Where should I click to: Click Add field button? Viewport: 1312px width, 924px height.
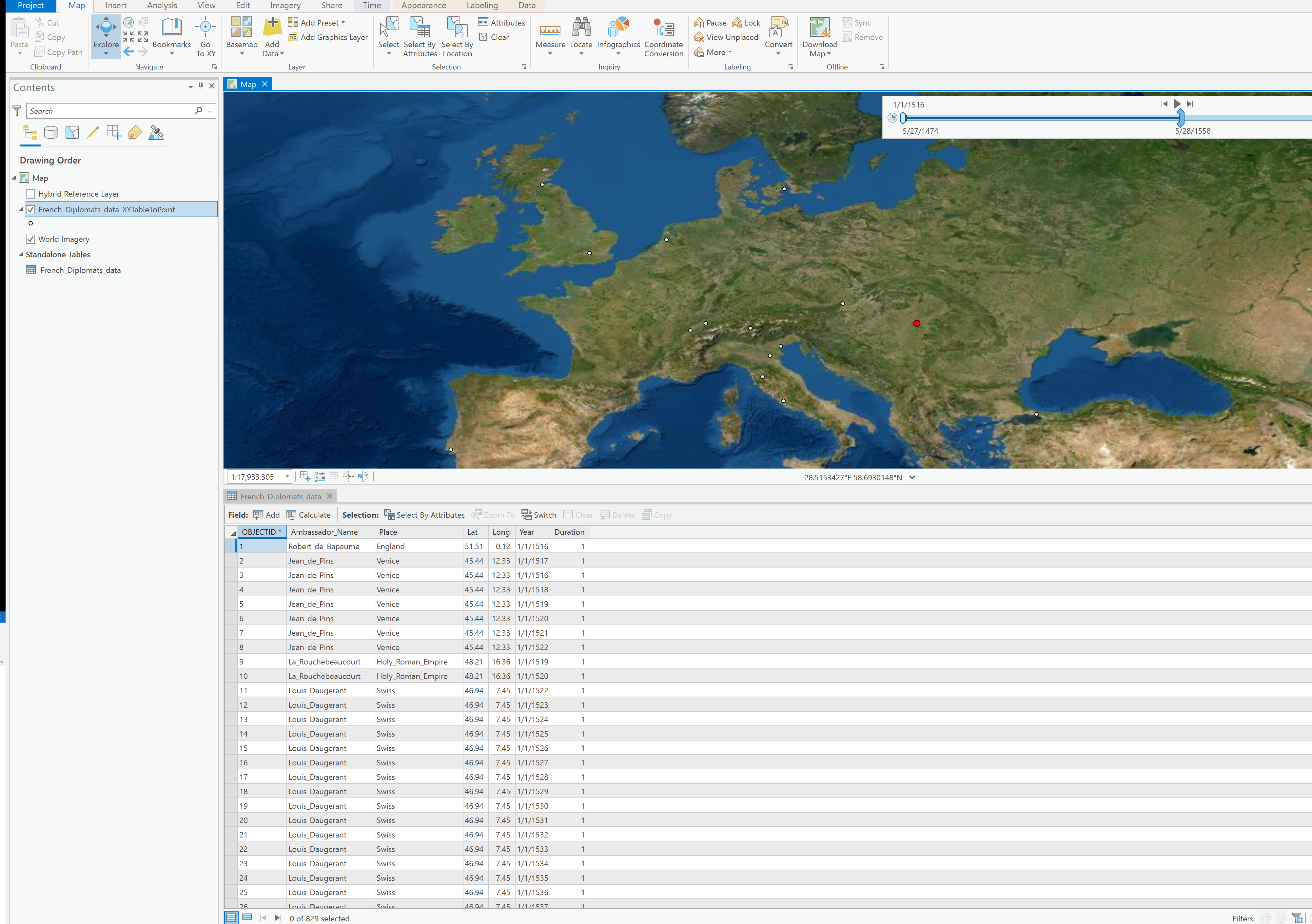point(266,515)
